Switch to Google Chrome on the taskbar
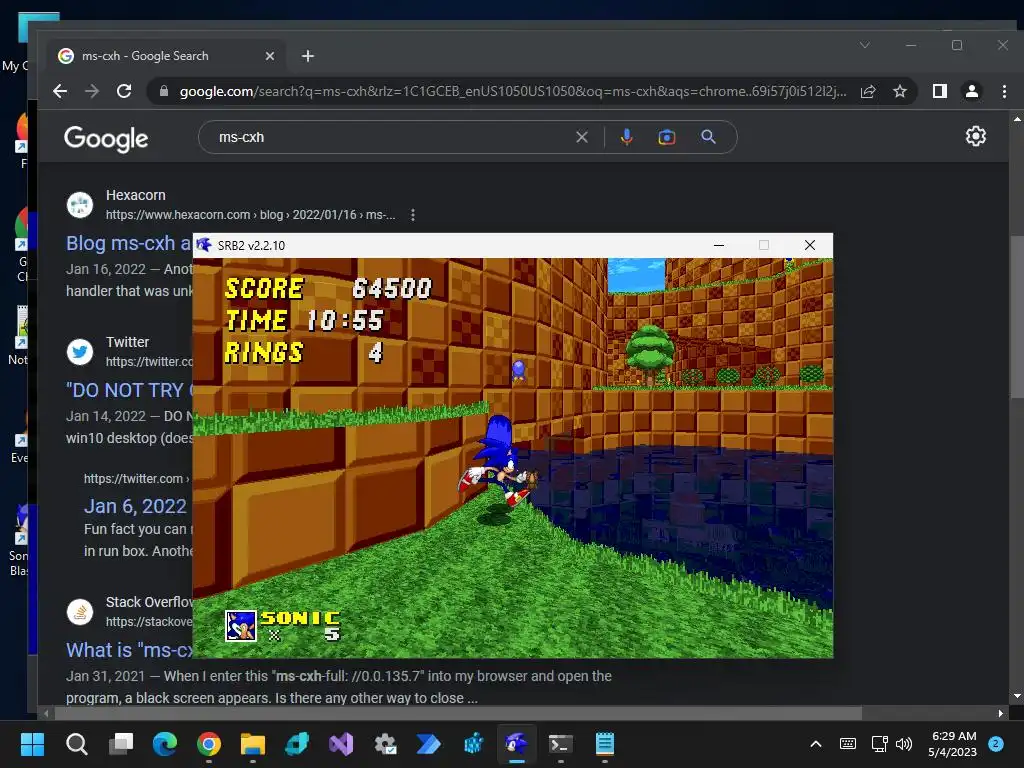1024x768 pixels. 209,744
